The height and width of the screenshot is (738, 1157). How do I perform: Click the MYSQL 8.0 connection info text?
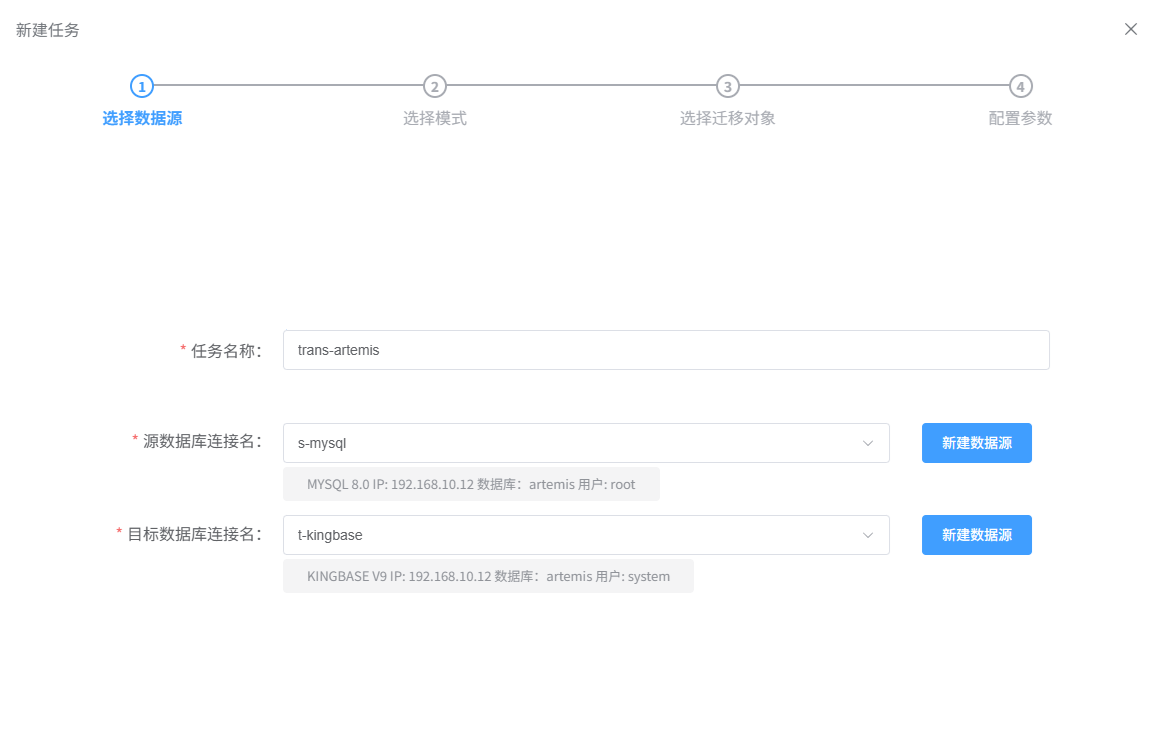(471, 484)
